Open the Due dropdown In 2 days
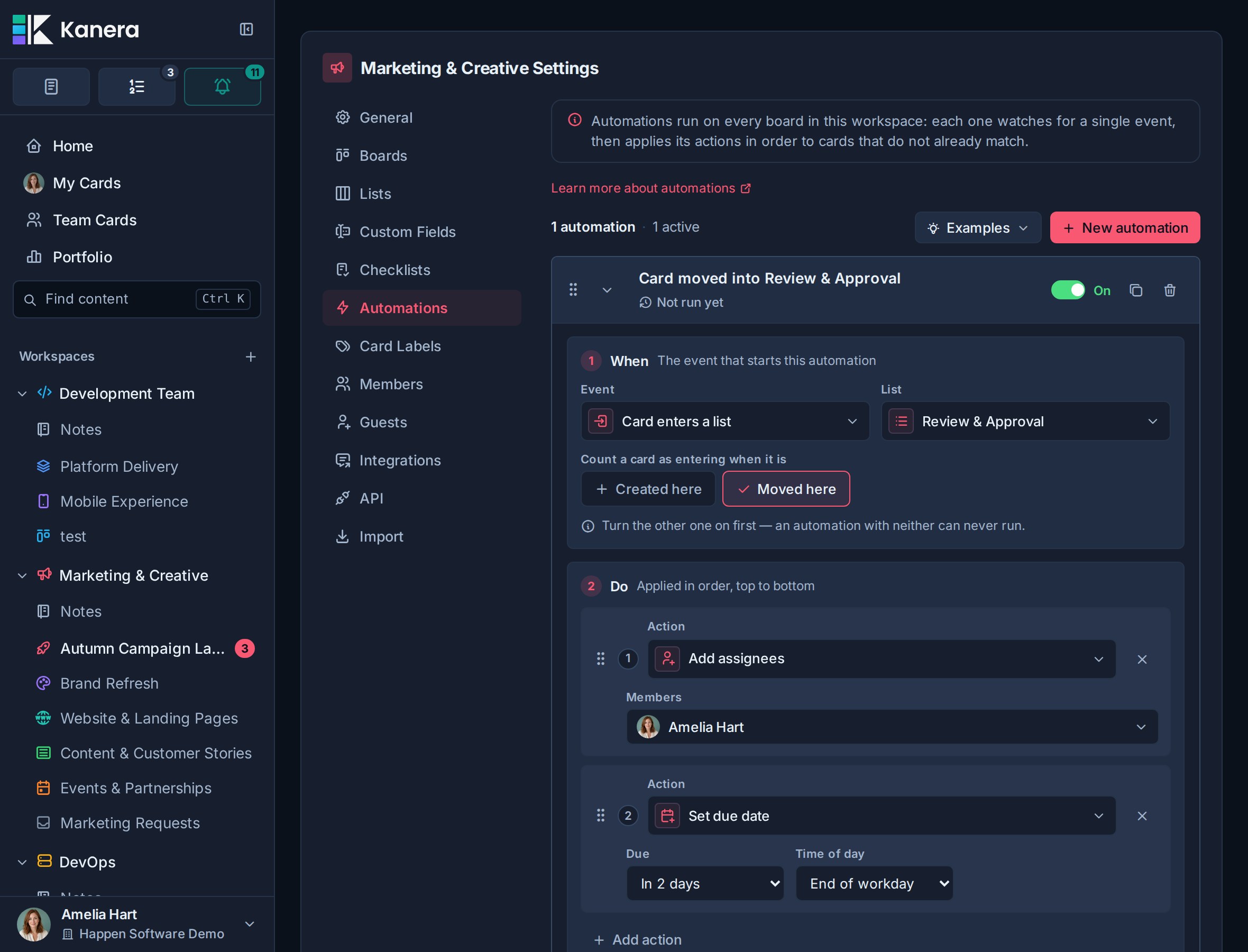Screen dimensions: 1248x952 coord(705,883)
